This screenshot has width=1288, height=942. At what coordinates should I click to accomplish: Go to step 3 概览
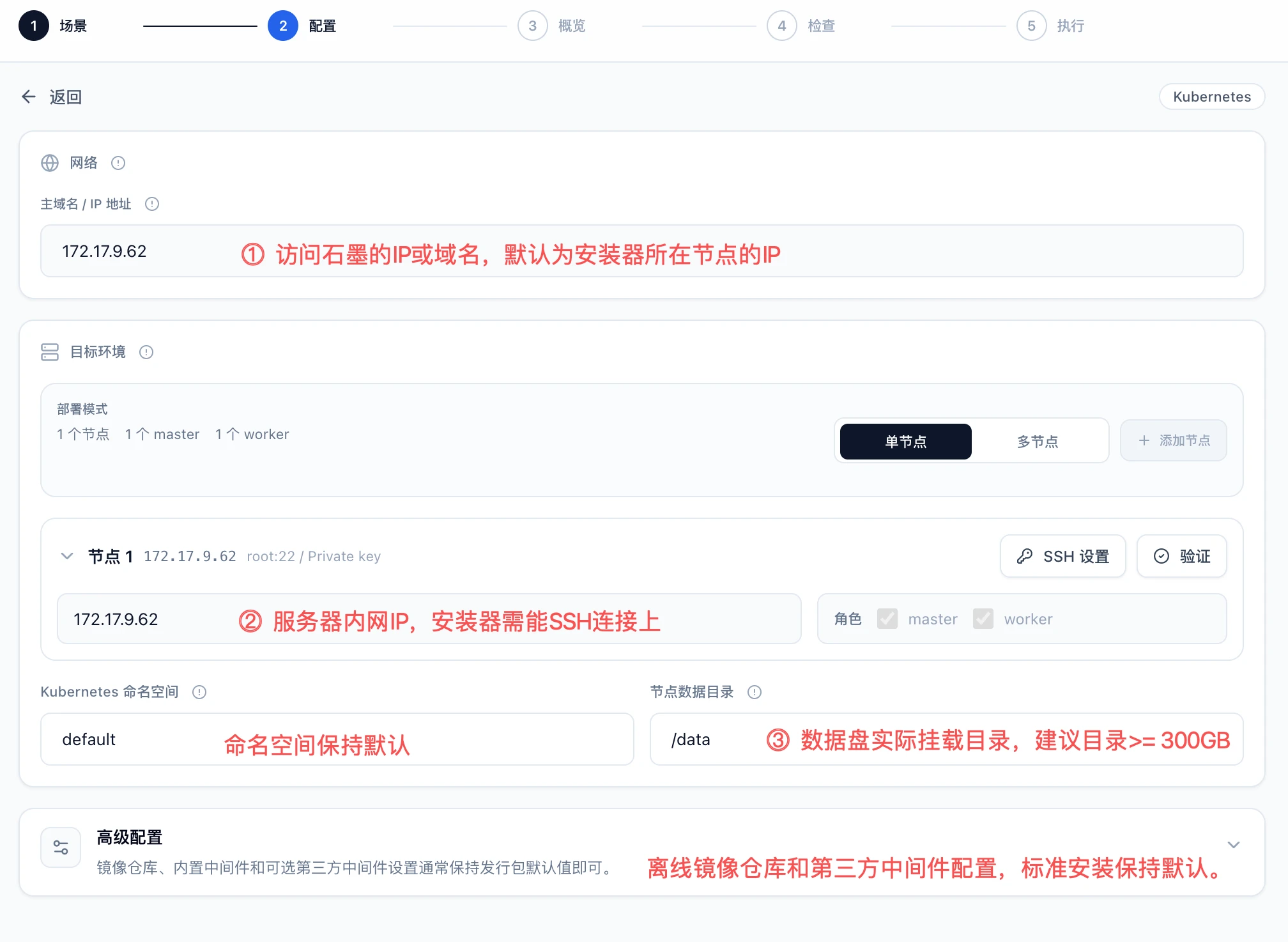[533, 26]
